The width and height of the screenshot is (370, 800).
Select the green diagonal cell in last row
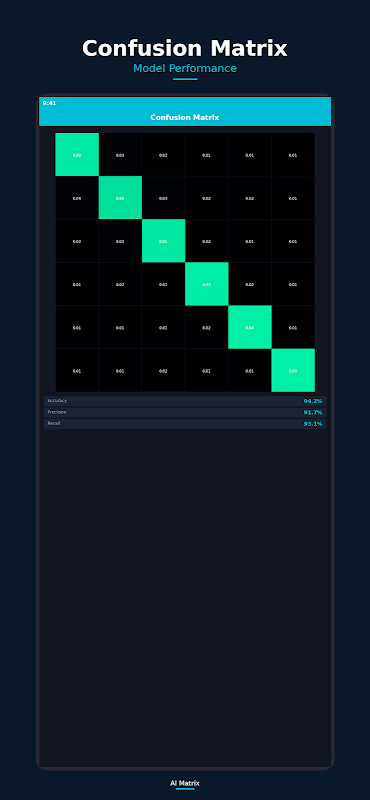coord(293,370)
